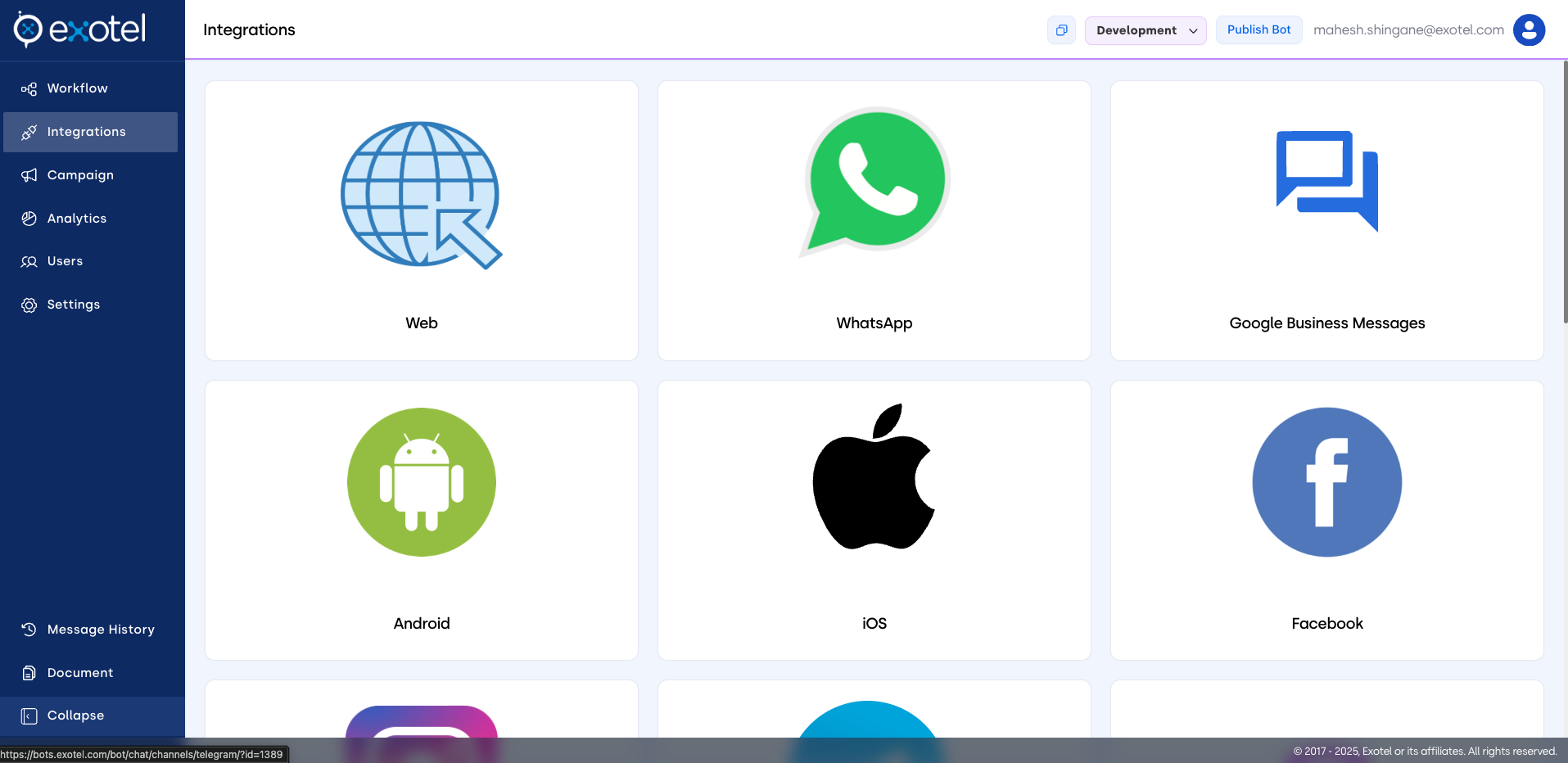Select the Google Business Messages icon

(1327, 181)
